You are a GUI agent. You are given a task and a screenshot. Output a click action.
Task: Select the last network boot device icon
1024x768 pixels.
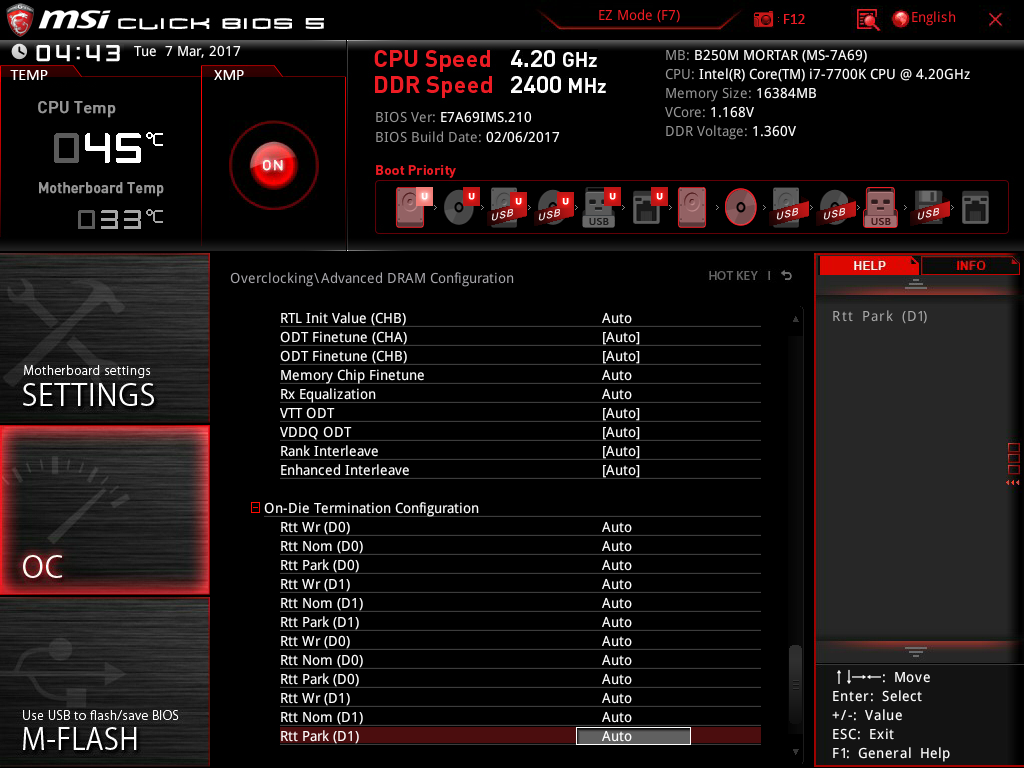pos(974,207)
